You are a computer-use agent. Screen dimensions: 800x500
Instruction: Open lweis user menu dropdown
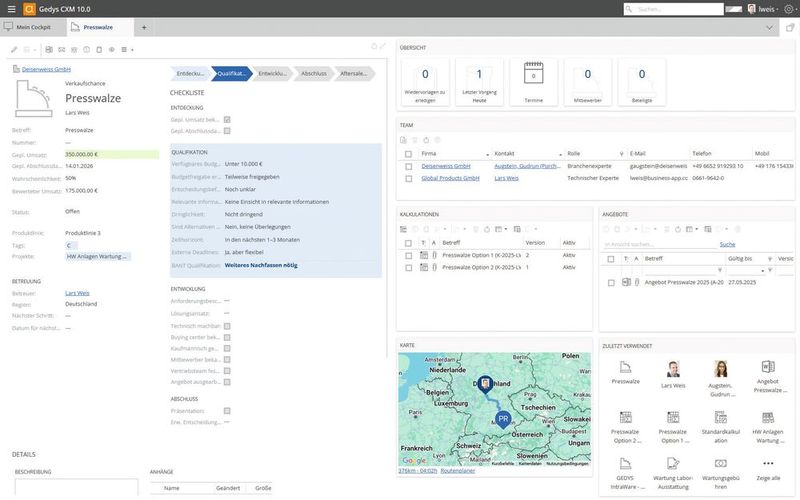[767, 9]
